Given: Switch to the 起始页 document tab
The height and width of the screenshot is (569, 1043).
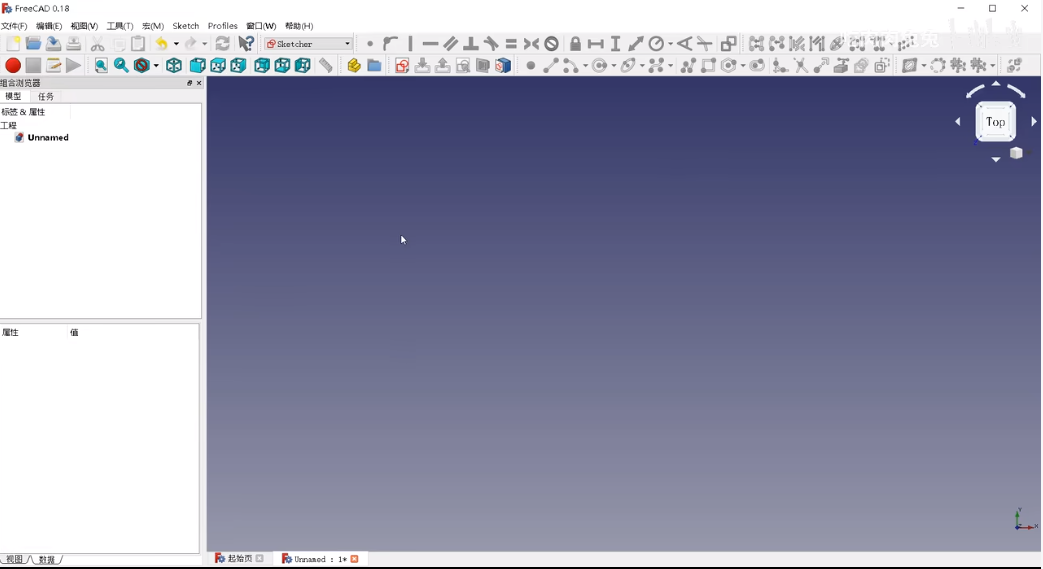Looking at the screenshot, I should 239,559.
